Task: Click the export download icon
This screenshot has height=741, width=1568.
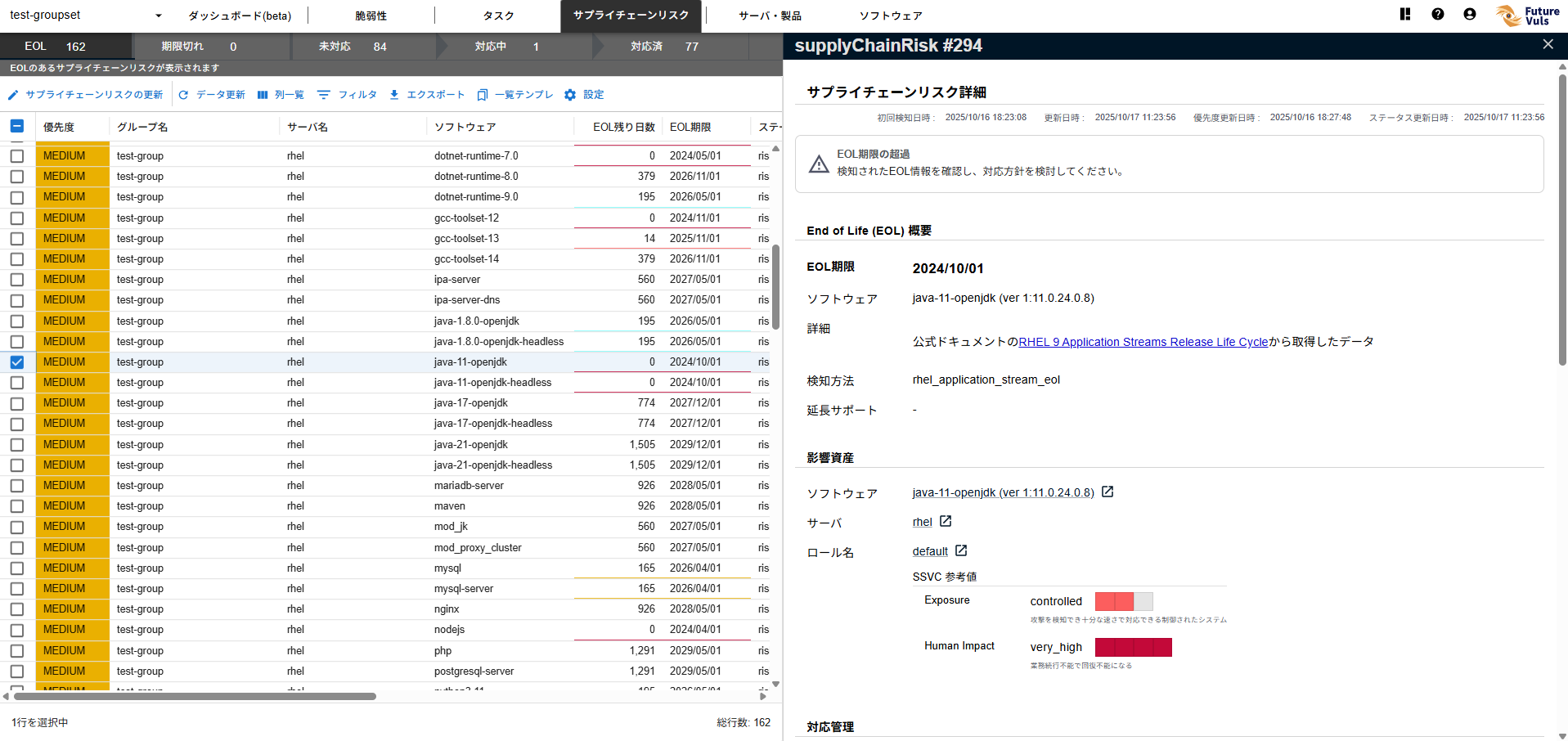Action: [394, 95]
